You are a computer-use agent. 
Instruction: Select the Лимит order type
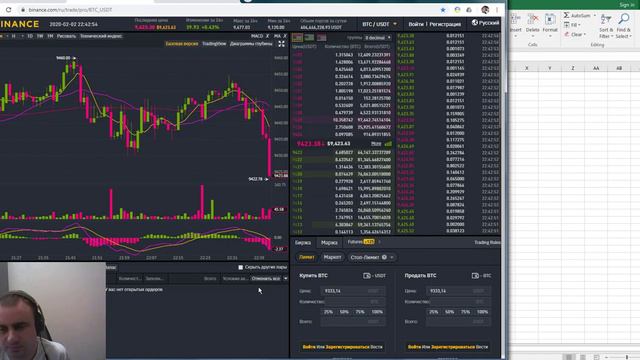[307, 257]
